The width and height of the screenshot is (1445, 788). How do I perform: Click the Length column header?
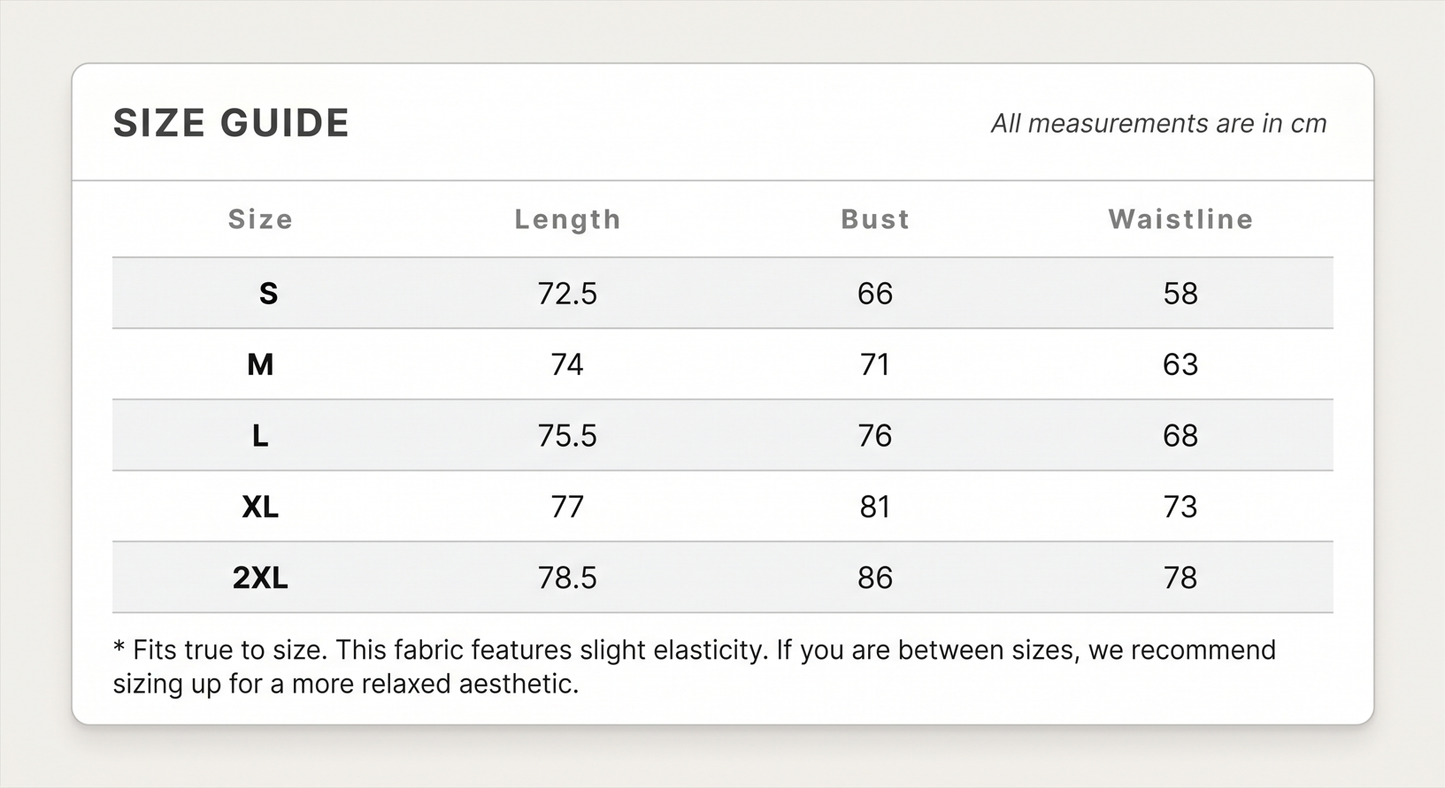coord(567,219)
